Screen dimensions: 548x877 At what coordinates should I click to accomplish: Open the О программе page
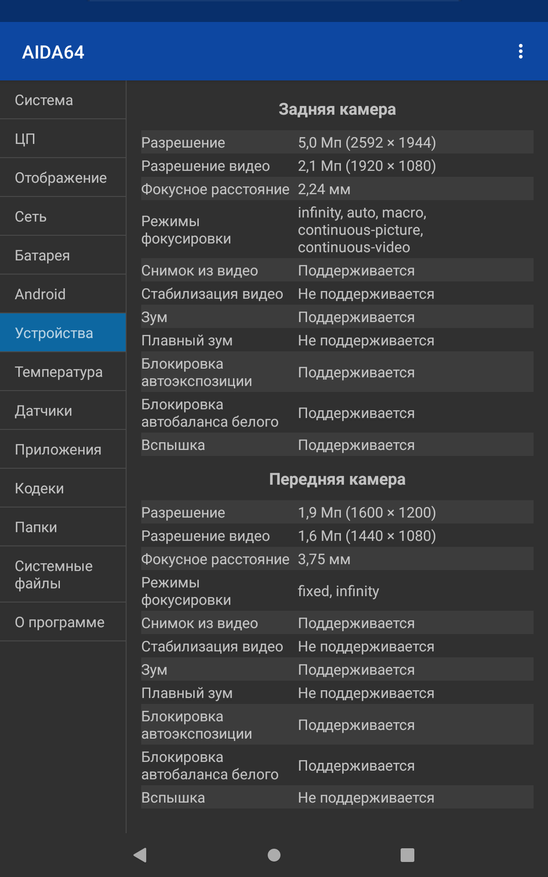pos(63,622)
